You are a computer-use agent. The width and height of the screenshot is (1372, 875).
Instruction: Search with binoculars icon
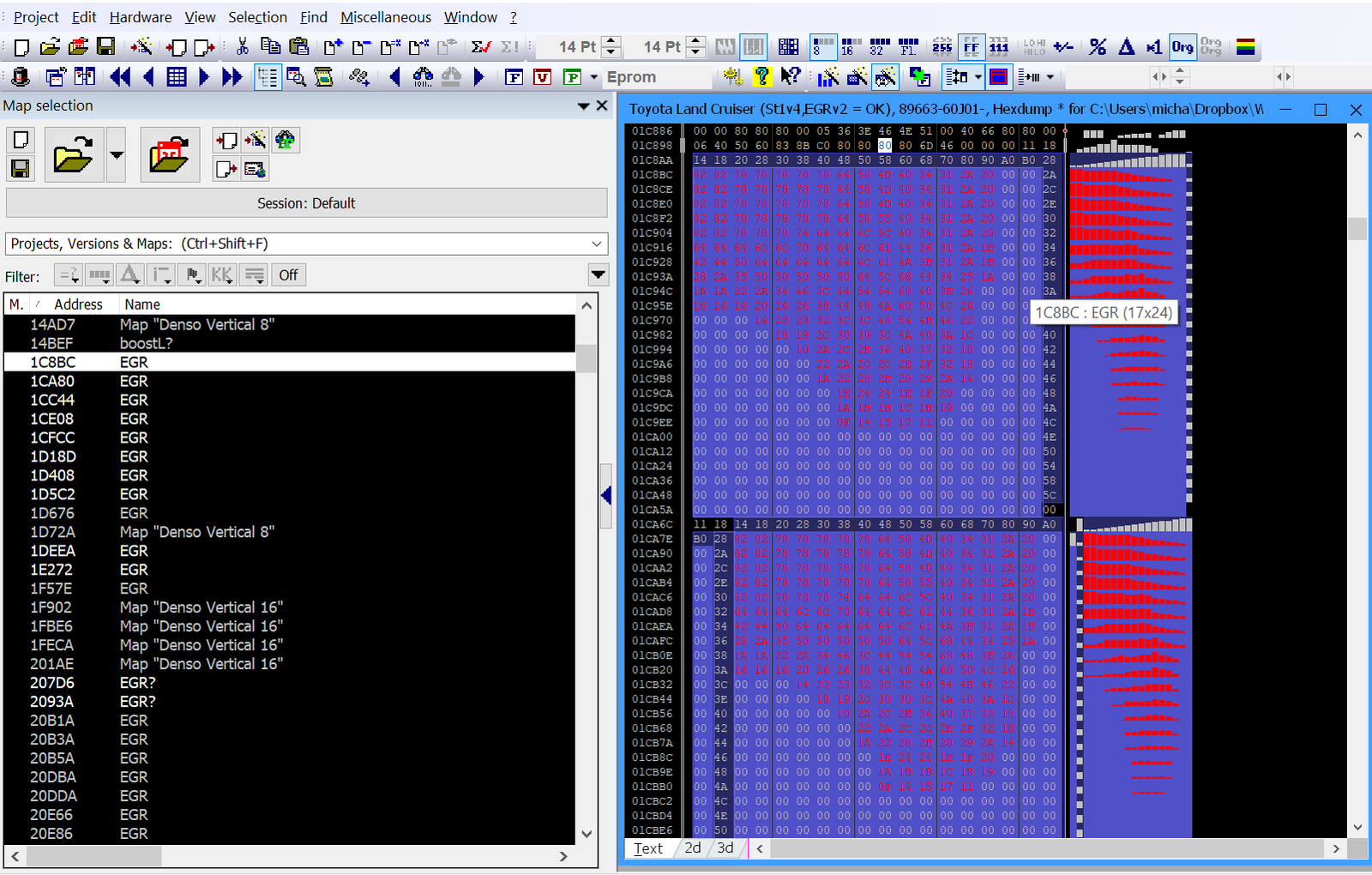click(423, 77)
